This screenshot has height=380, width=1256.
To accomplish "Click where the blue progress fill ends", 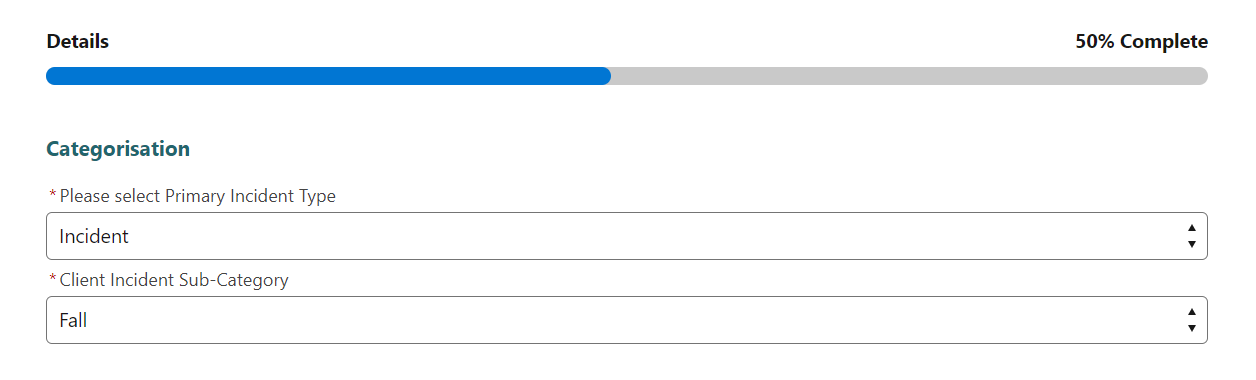I will tap(607, 76).
